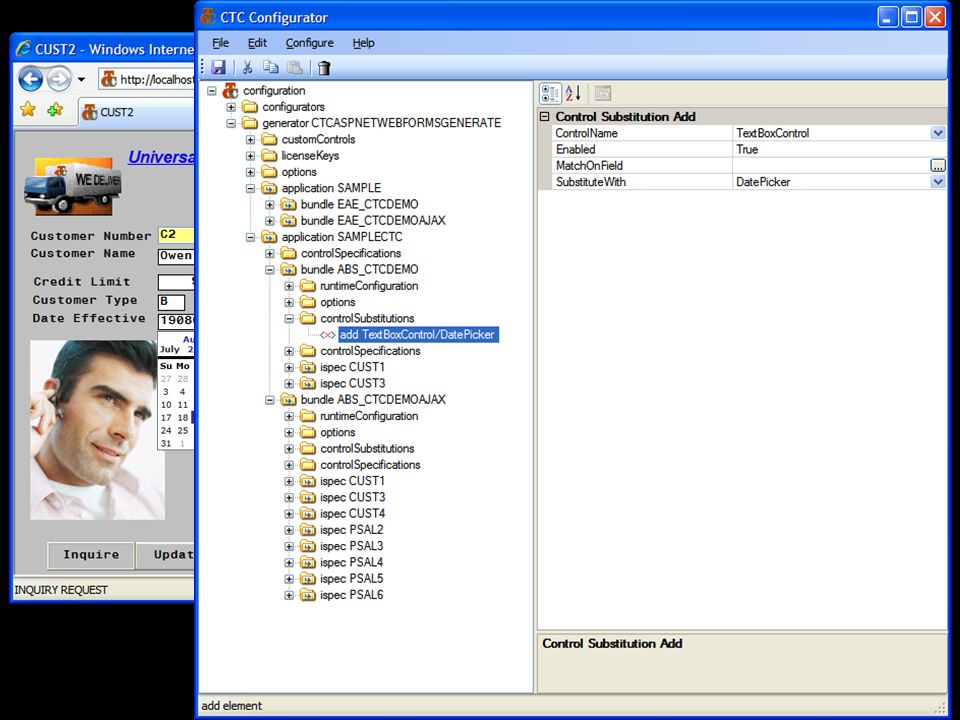Open the Configure menu

310,43
